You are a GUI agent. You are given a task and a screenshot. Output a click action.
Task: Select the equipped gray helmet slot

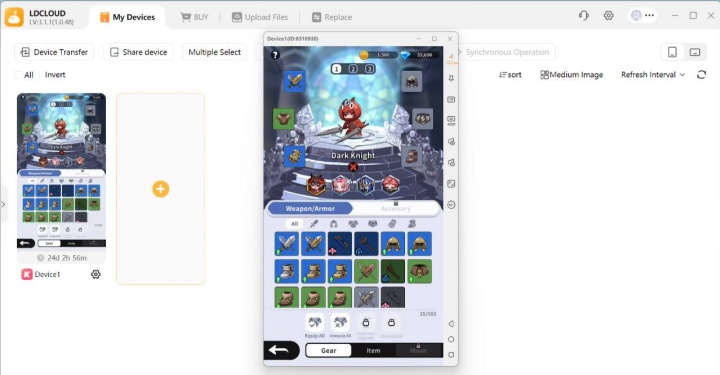411,81
